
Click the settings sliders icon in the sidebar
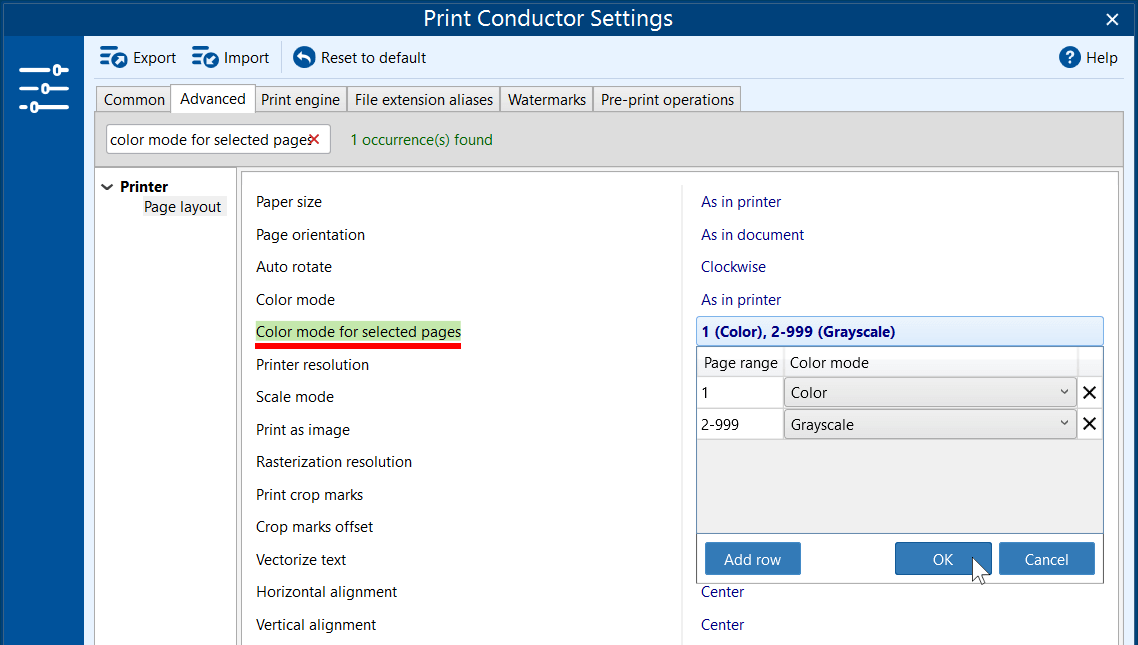coord(44,88)
